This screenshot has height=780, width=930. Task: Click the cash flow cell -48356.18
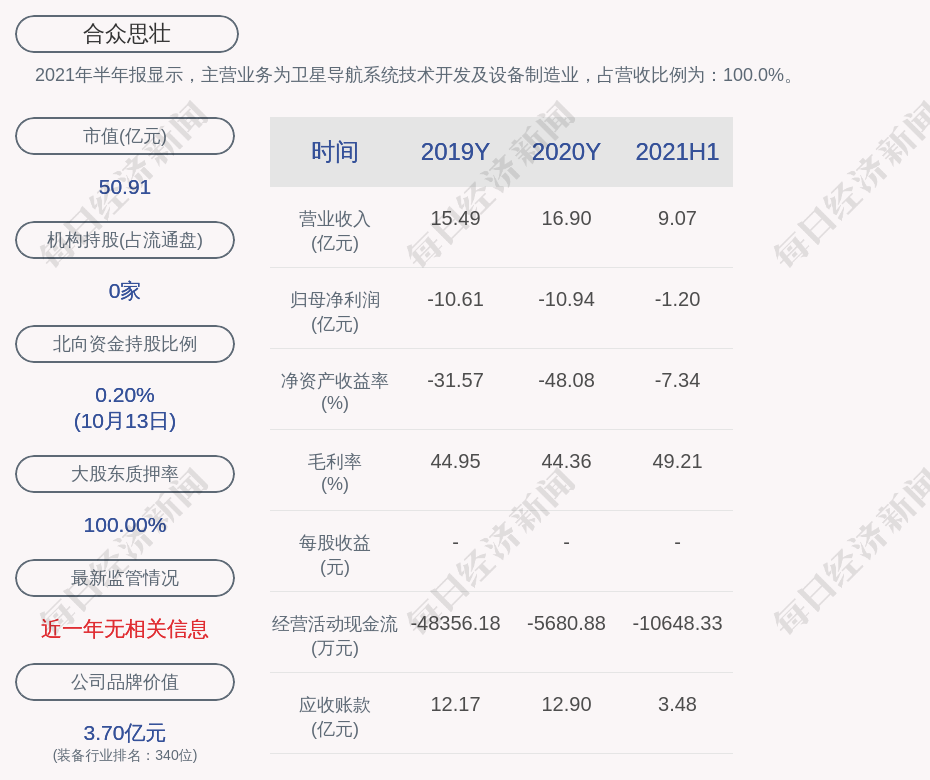pyautogui.click(x=456, y=623)
